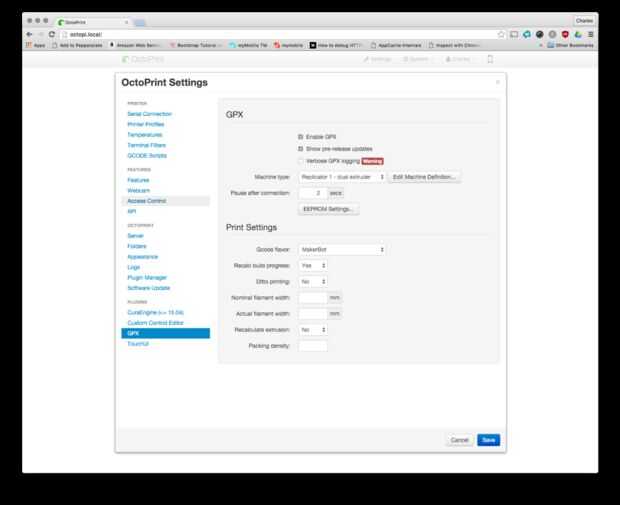This screenshot has width=620, height=505.
Task: Click the new tab button
Action: [x=140, y=23]
